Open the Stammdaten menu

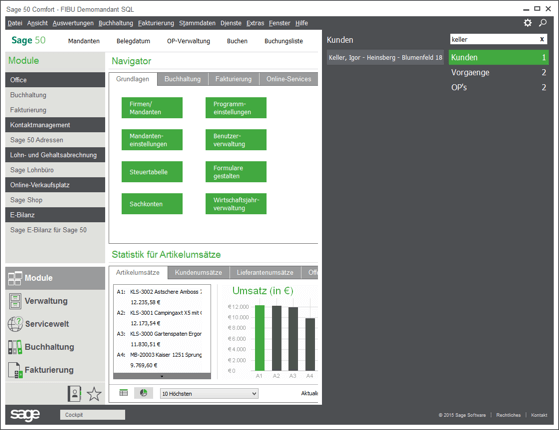click(197, 23)
